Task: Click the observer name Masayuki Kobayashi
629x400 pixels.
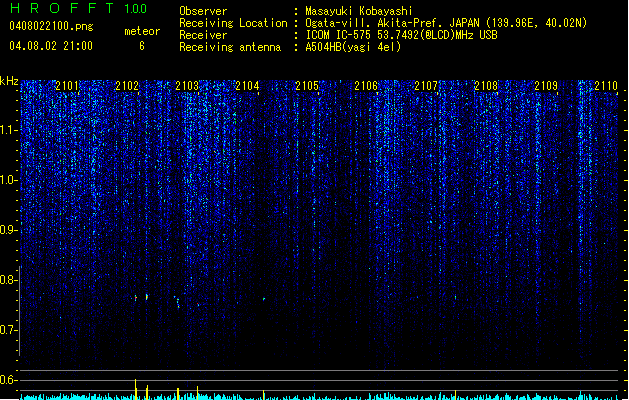Action: tap(359, 11)
